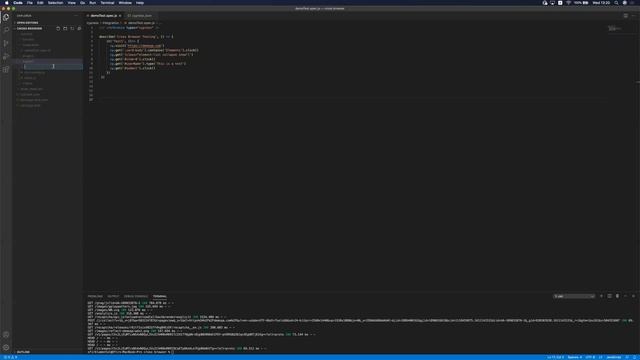Collapse the integration folder

click(x=31, y=45)
